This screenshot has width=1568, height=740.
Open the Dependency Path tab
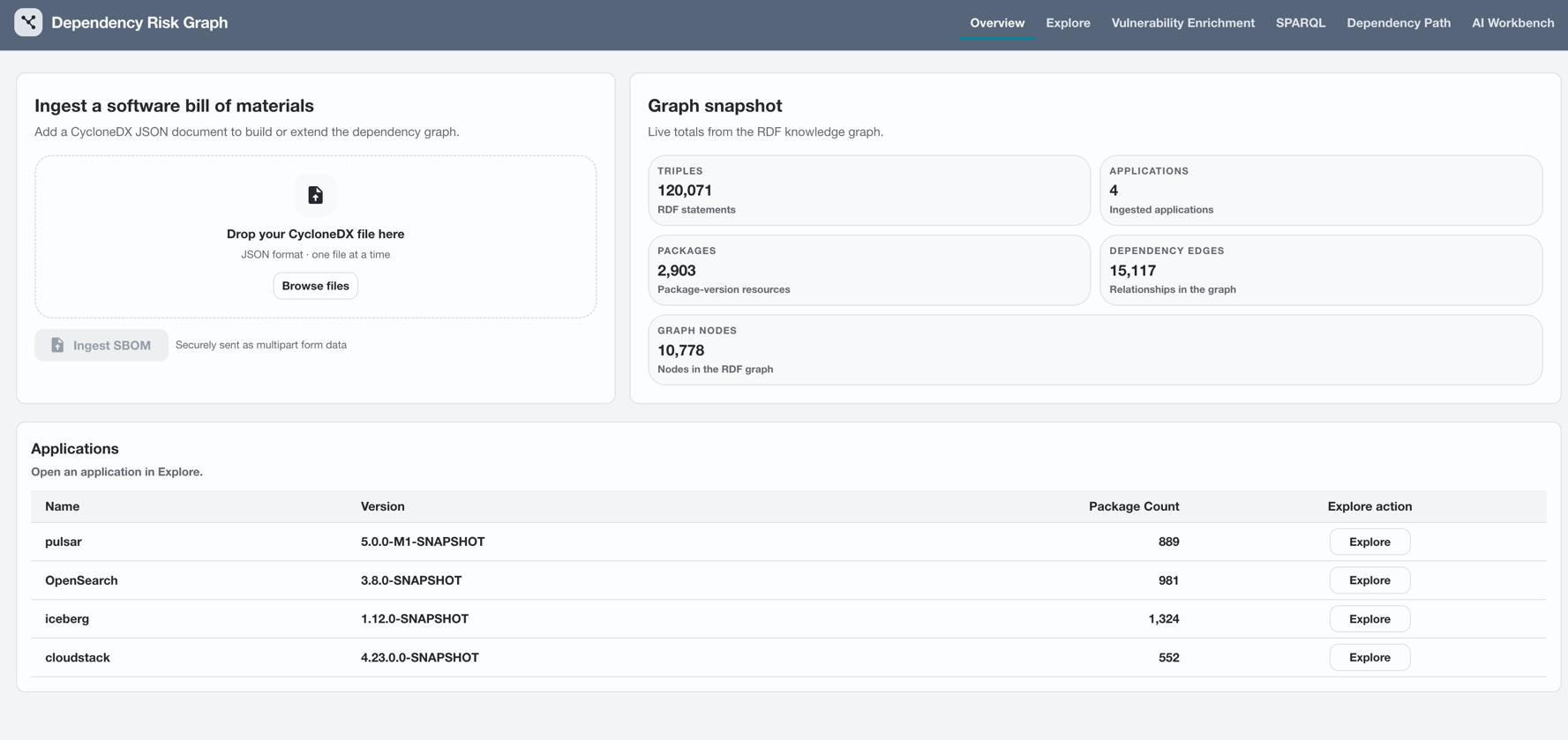1399,23
